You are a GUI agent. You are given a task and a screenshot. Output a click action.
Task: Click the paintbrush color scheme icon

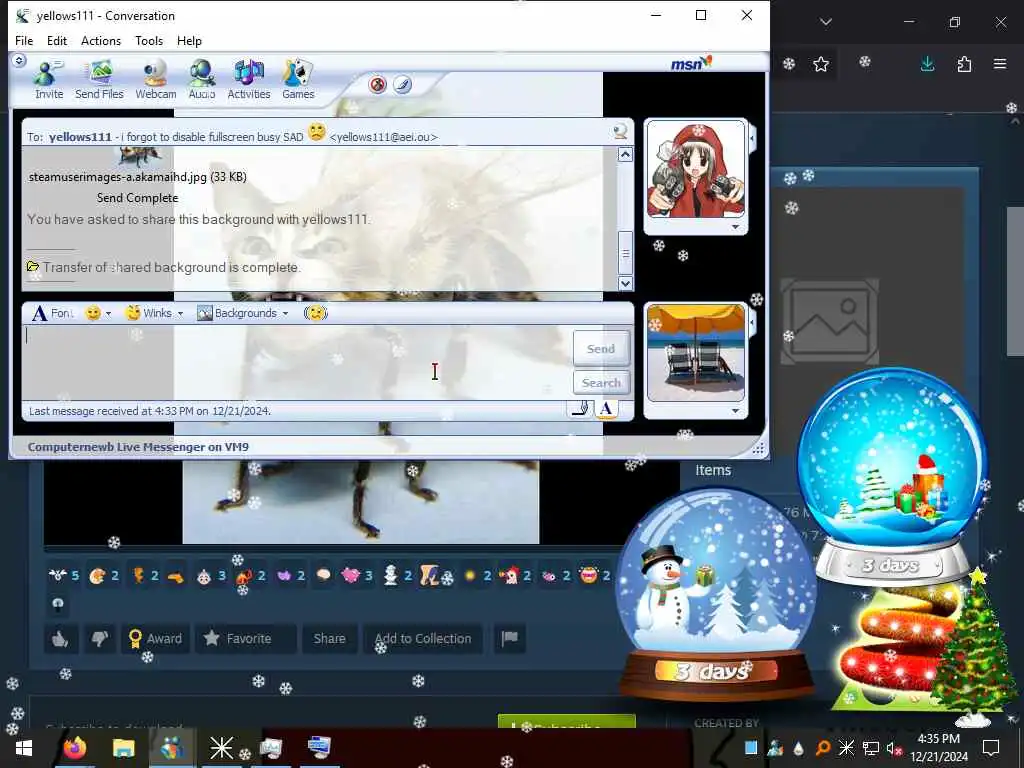(x=402, y=84)
